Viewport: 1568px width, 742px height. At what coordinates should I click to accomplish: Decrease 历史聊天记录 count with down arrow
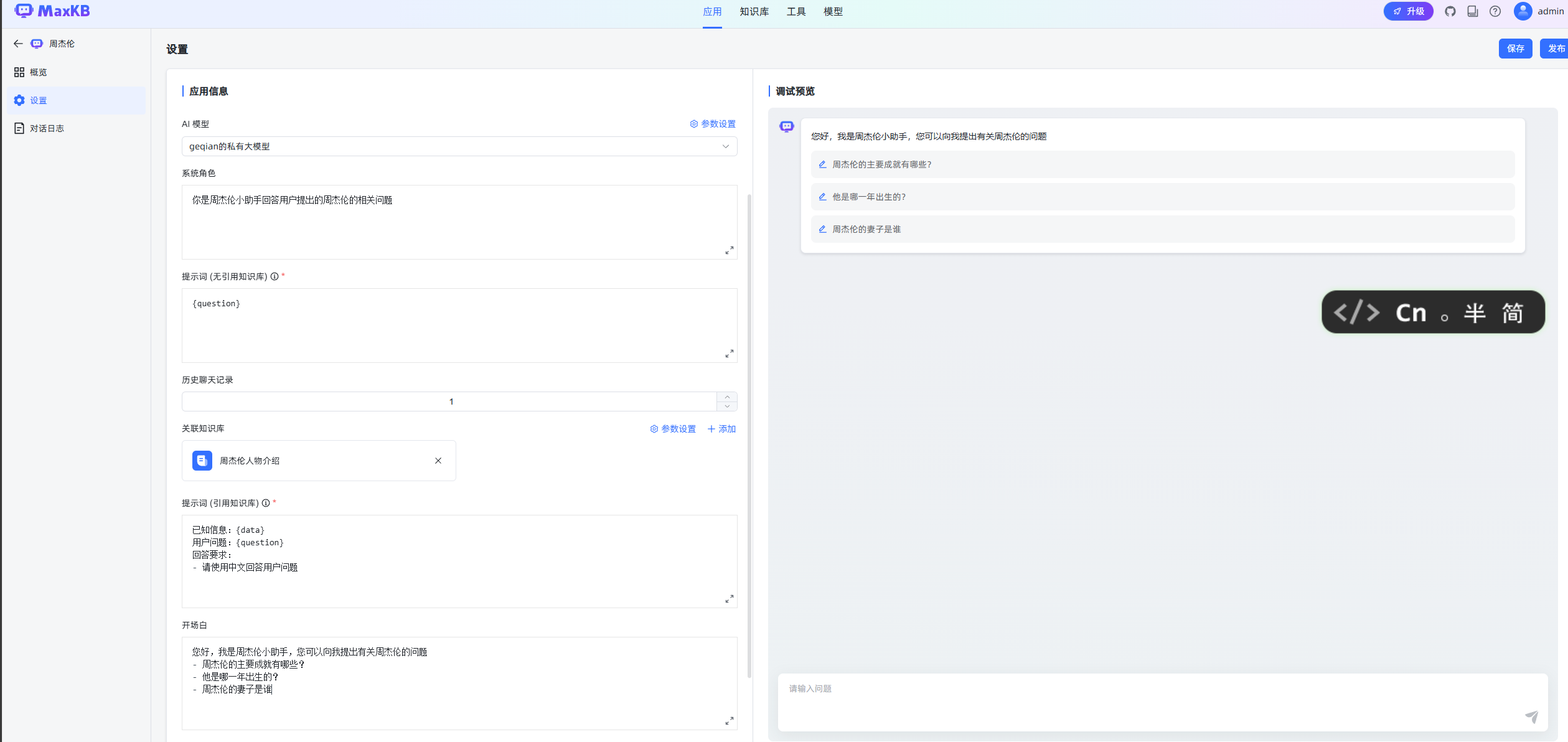pos(726,406)
